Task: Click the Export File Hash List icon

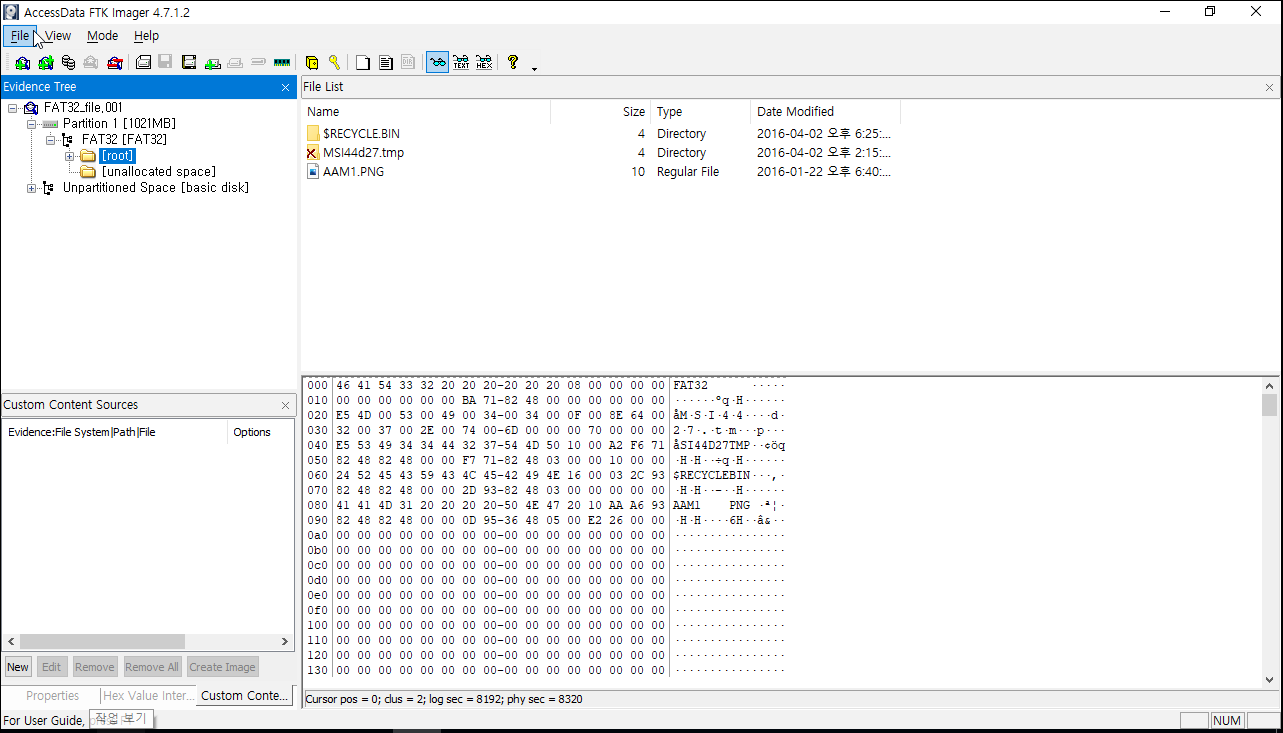Action: point(386,62)
